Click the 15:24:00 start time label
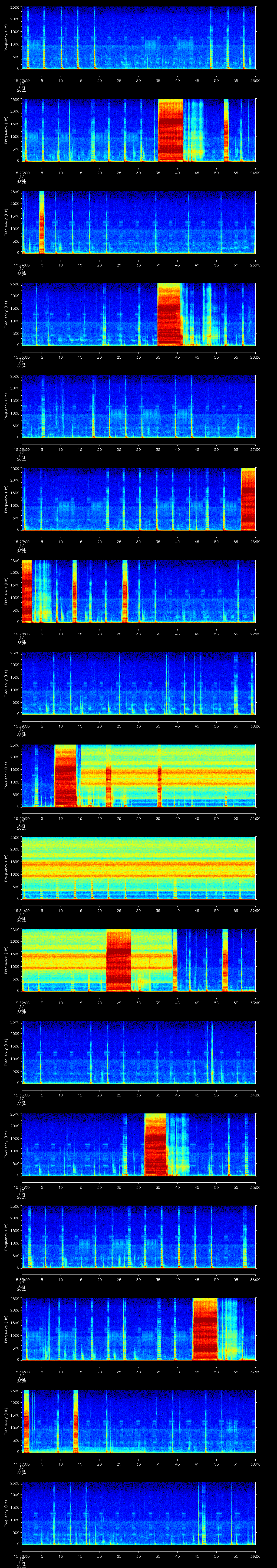The image size is (277, 1568). 21,265
